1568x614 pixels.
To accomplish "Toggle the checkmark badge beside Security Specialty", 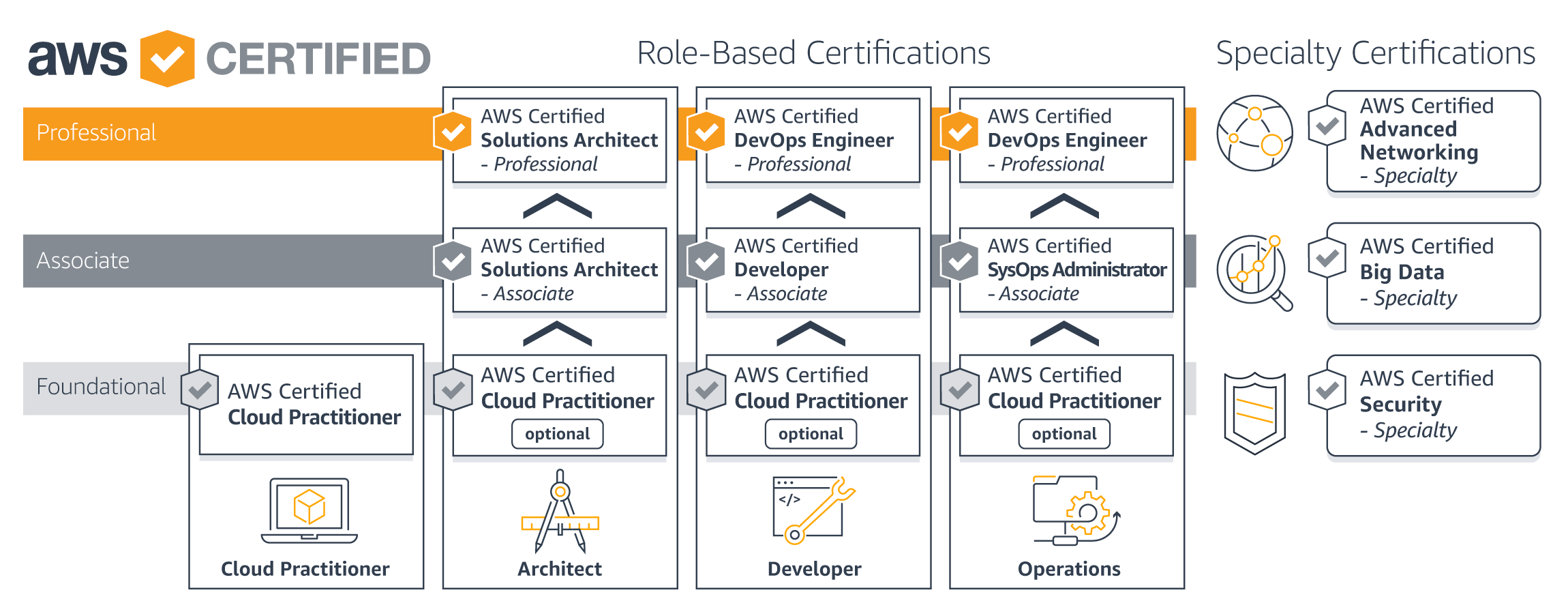I will click(1327, 390).
